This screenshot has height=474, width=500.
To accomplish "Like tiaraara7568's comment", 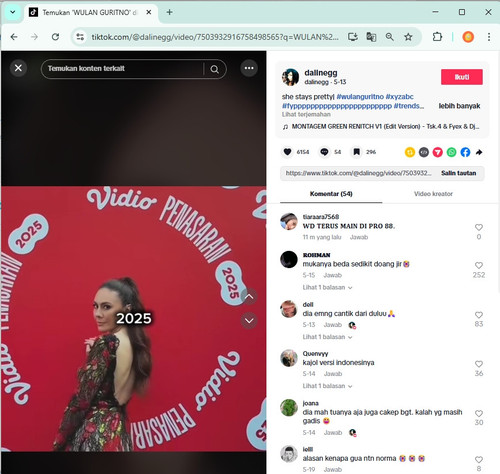I will (x=479, y=227).
